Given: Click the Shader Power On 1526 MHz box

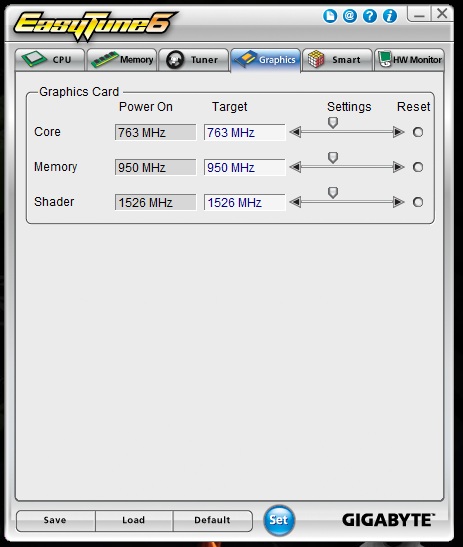Looking at the screenshot, I should click(x=156, y=202).
